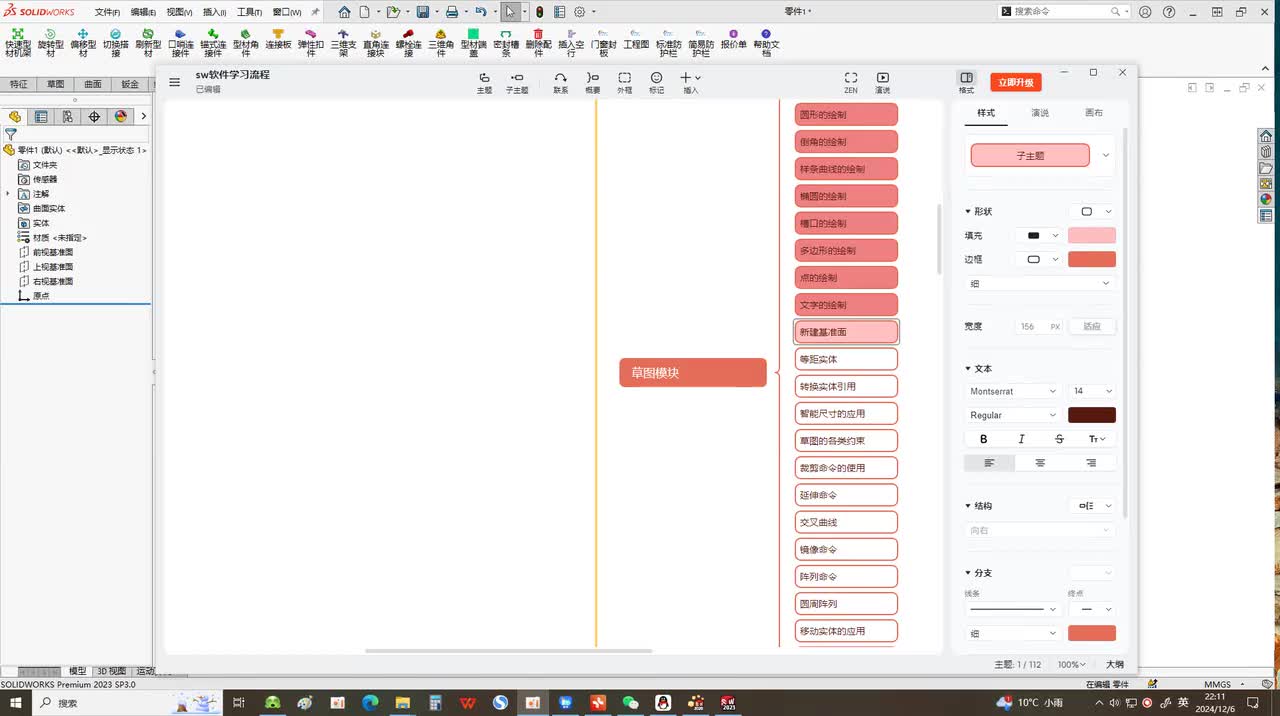Click the 立即升级 upgrade button
Image resolution: width=1280 pixels, height=716 pixels.
point(1015,82)
